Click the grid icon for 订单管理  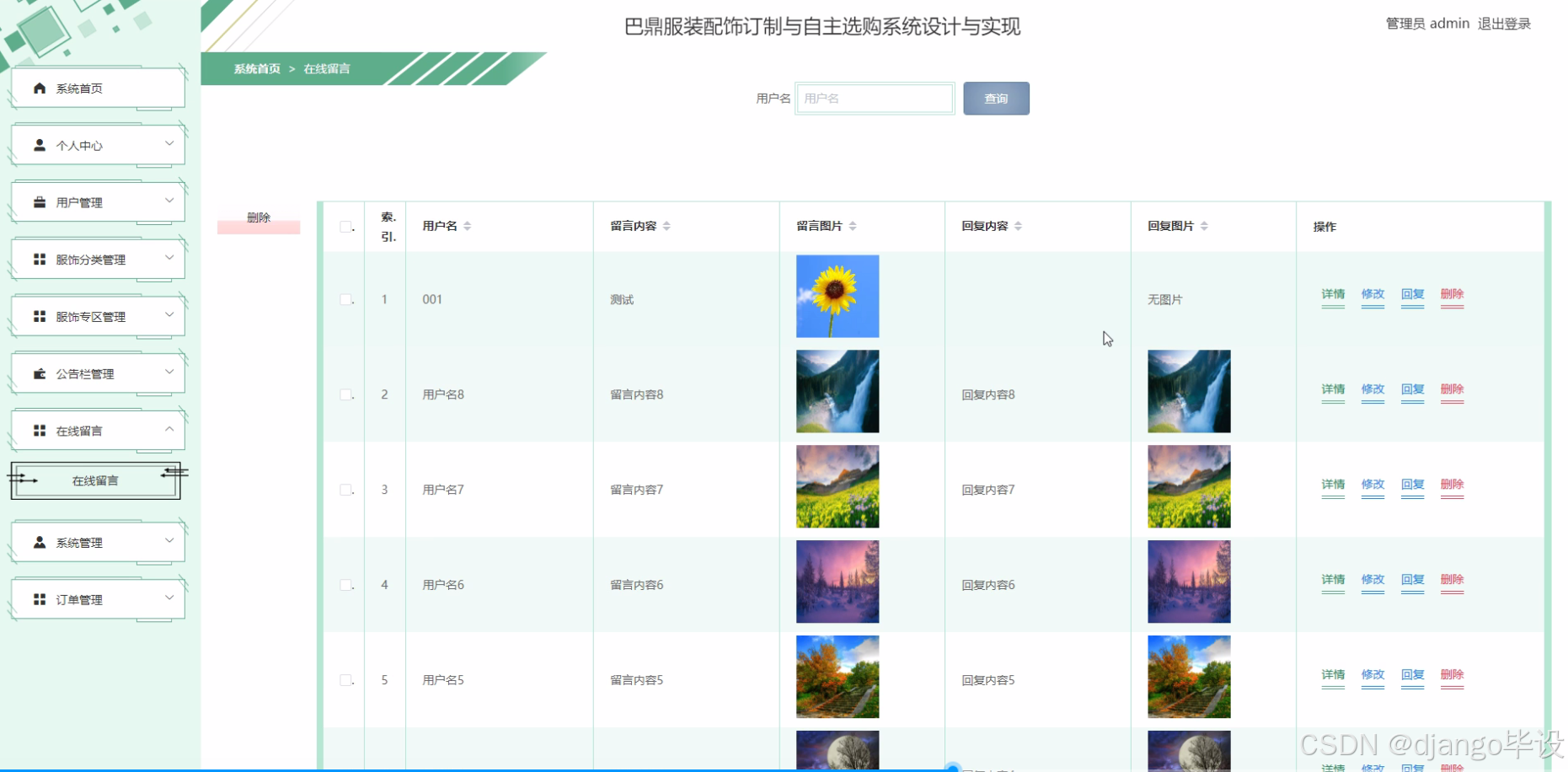40,599
